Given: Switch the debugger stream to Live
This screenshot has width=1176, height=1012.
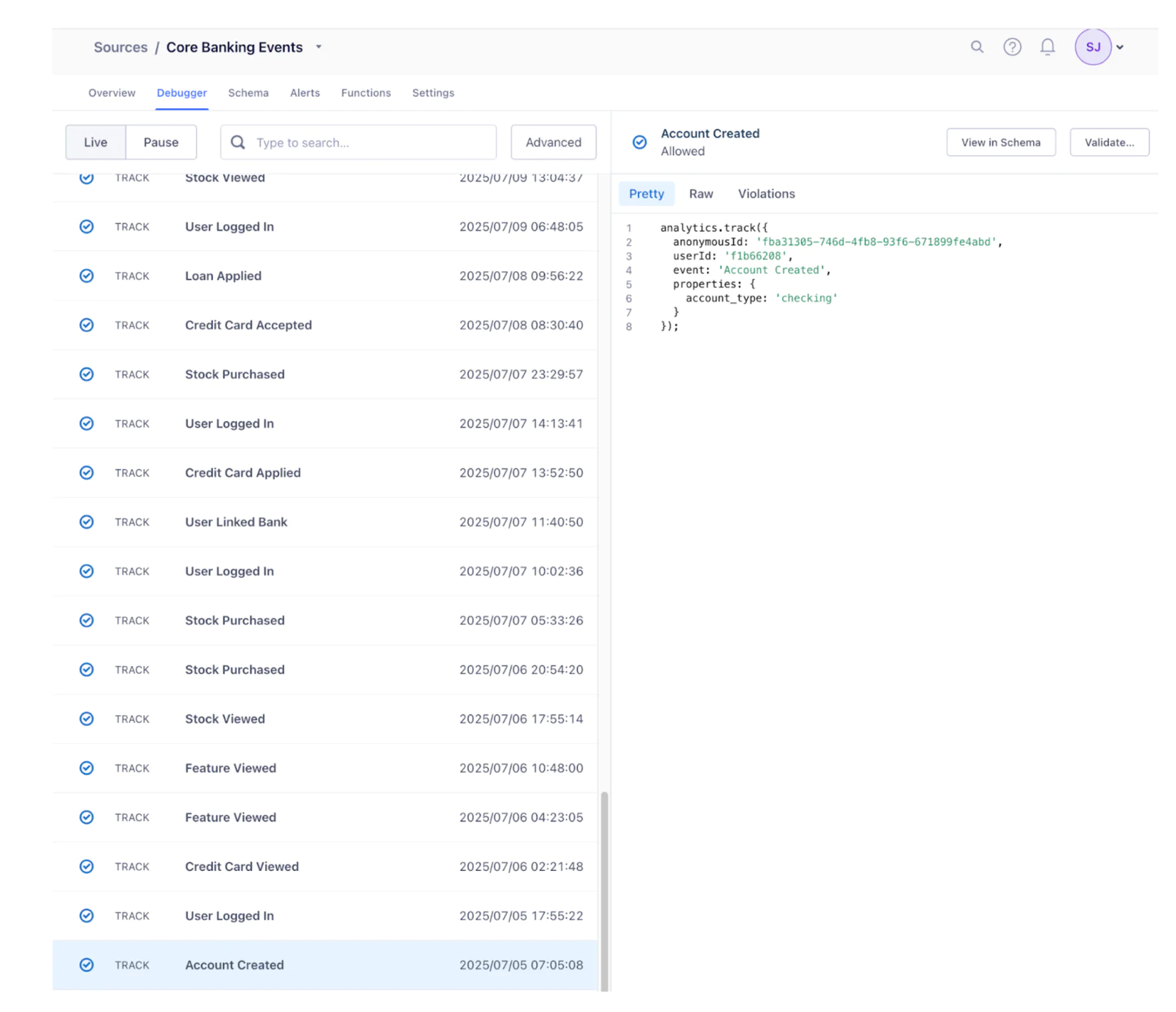Looking at the screenshot, I should [x=96, y=142].
